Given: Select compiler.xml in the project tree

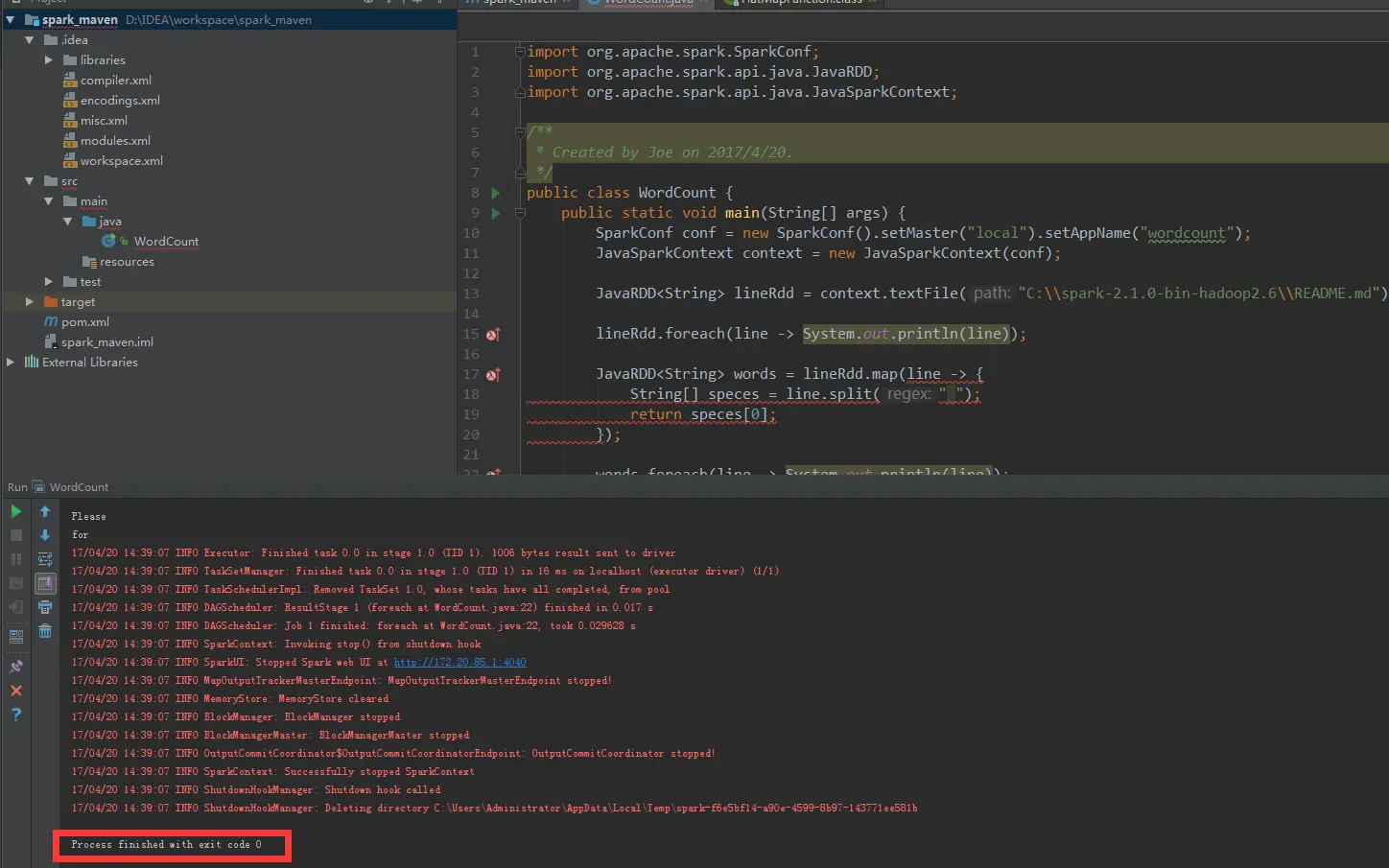Looking at the screenshot, I should pyautogui.click(x=115, y=80).
